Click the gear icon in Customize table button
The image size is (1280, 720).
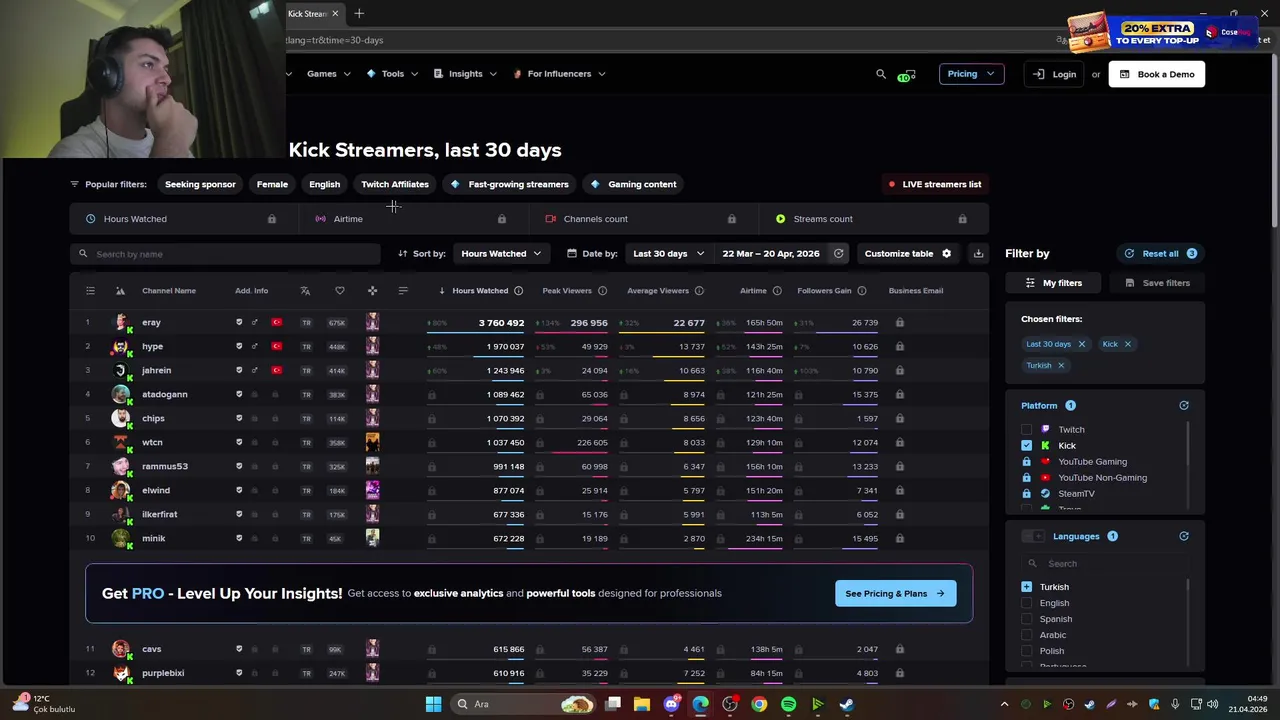click(946, 254)
